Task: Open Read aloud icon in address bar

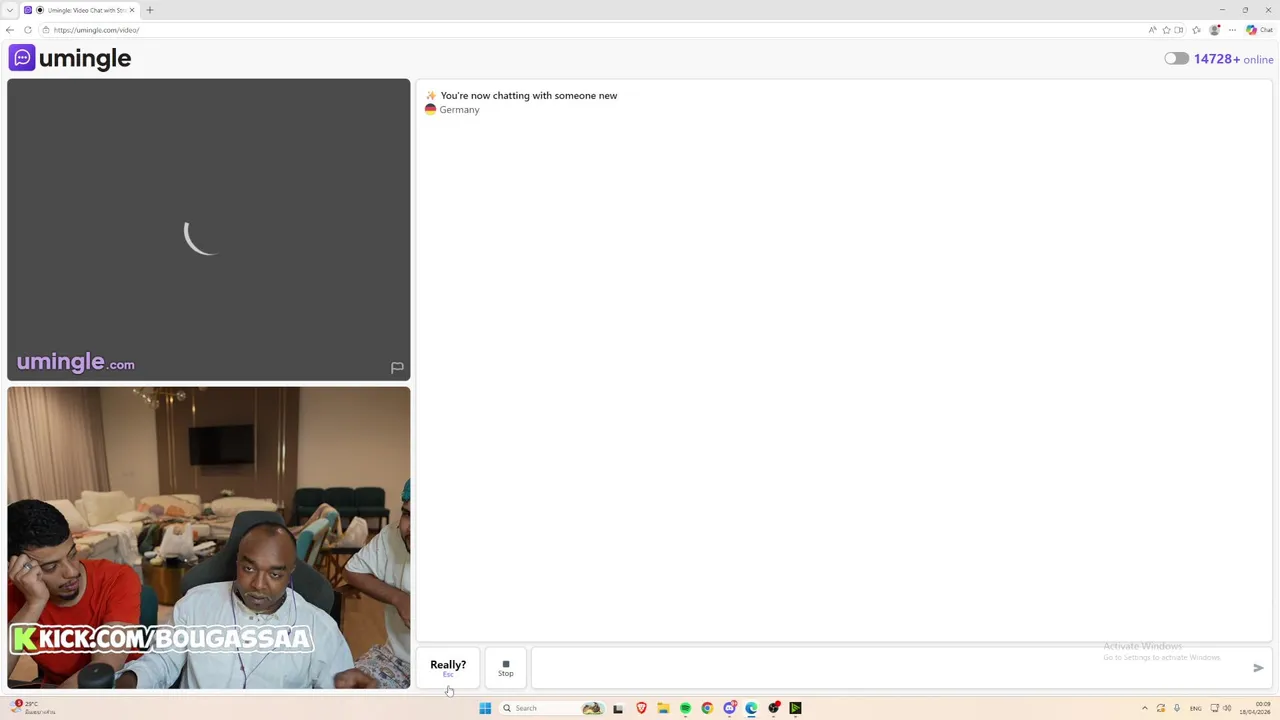Action: click(x=1153, y=30)
